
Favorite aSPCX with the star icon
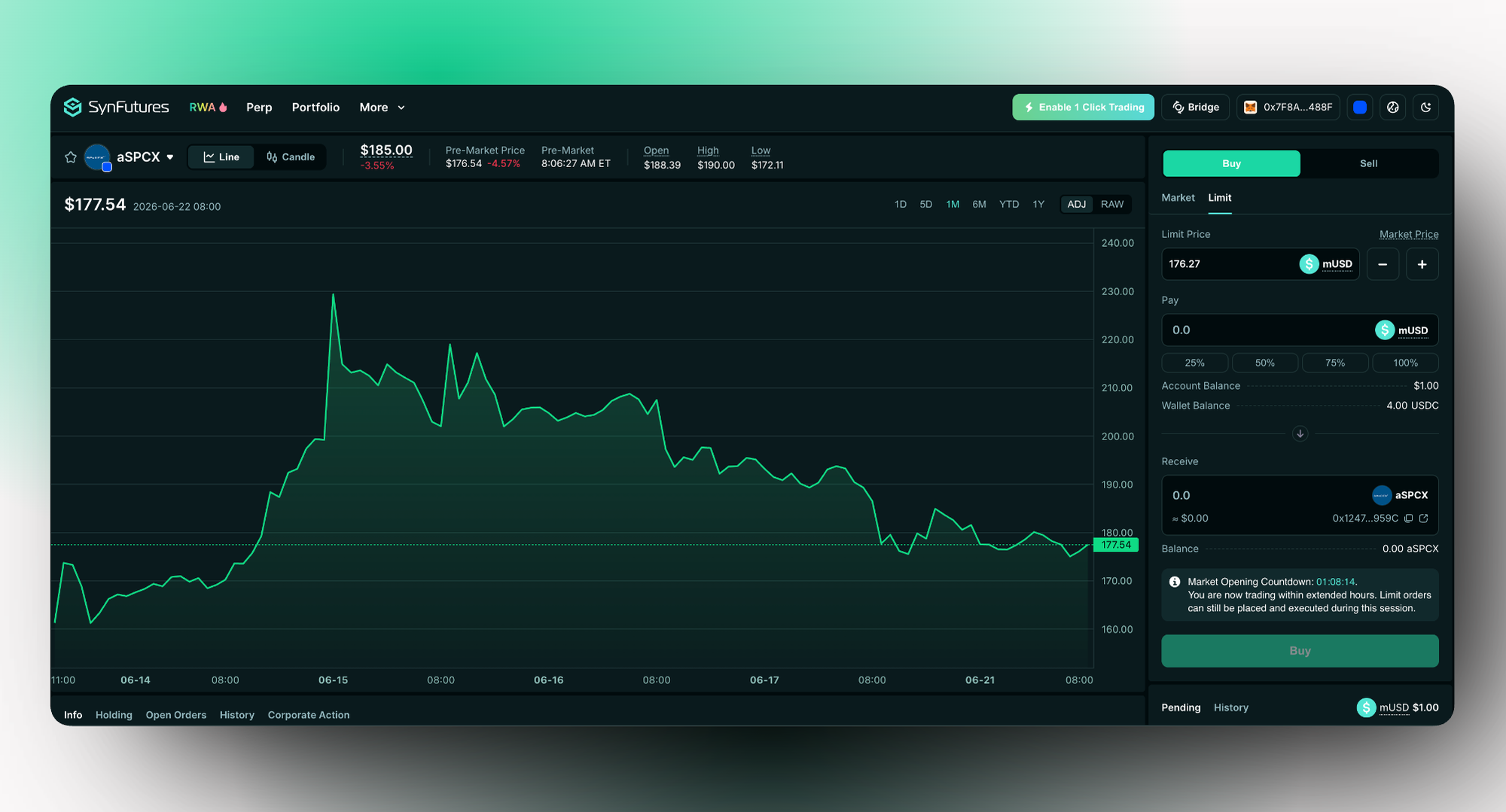coord(71,157)
